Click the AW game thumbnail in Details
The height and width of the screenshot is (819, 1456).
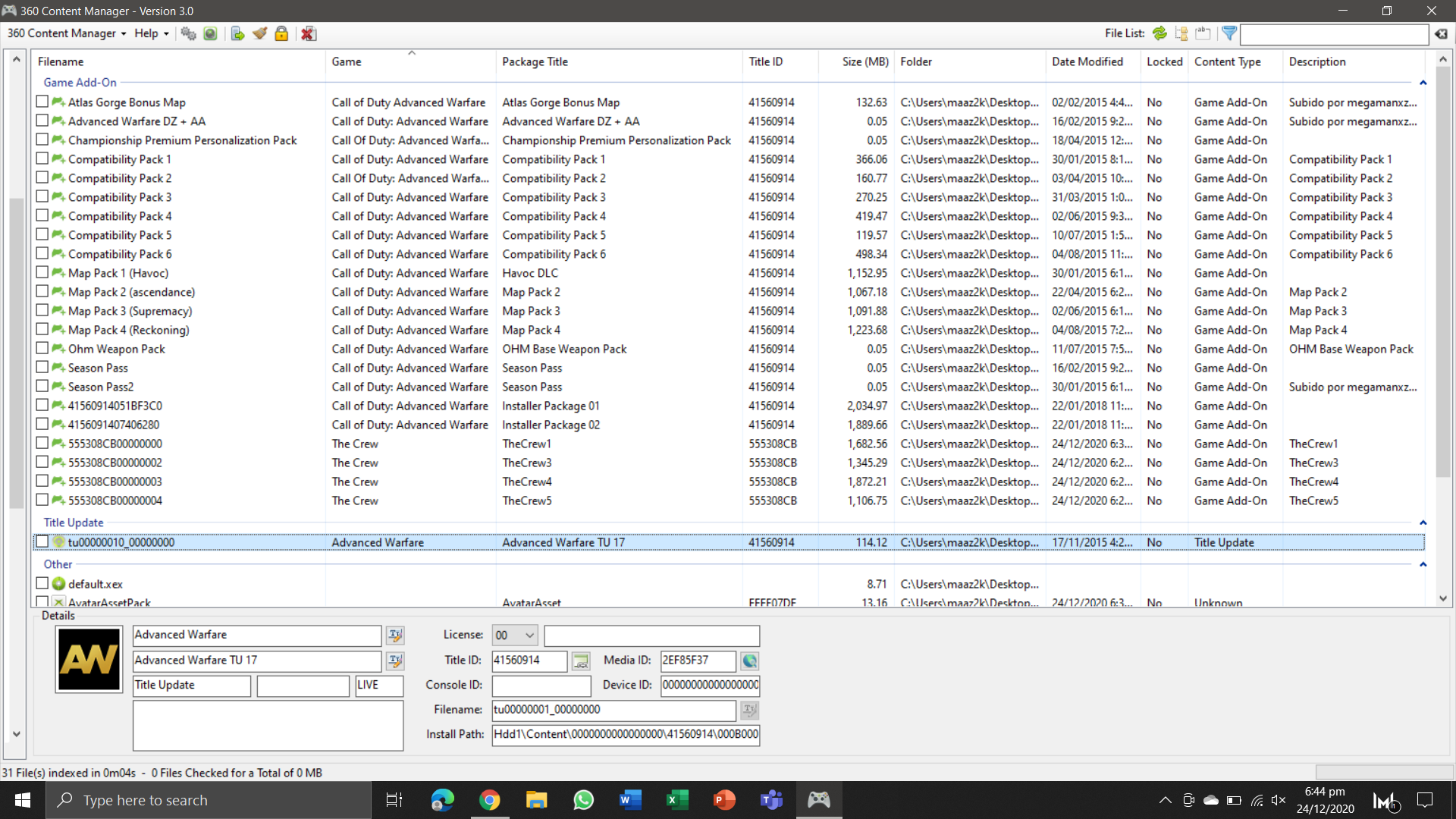point(89,659)
